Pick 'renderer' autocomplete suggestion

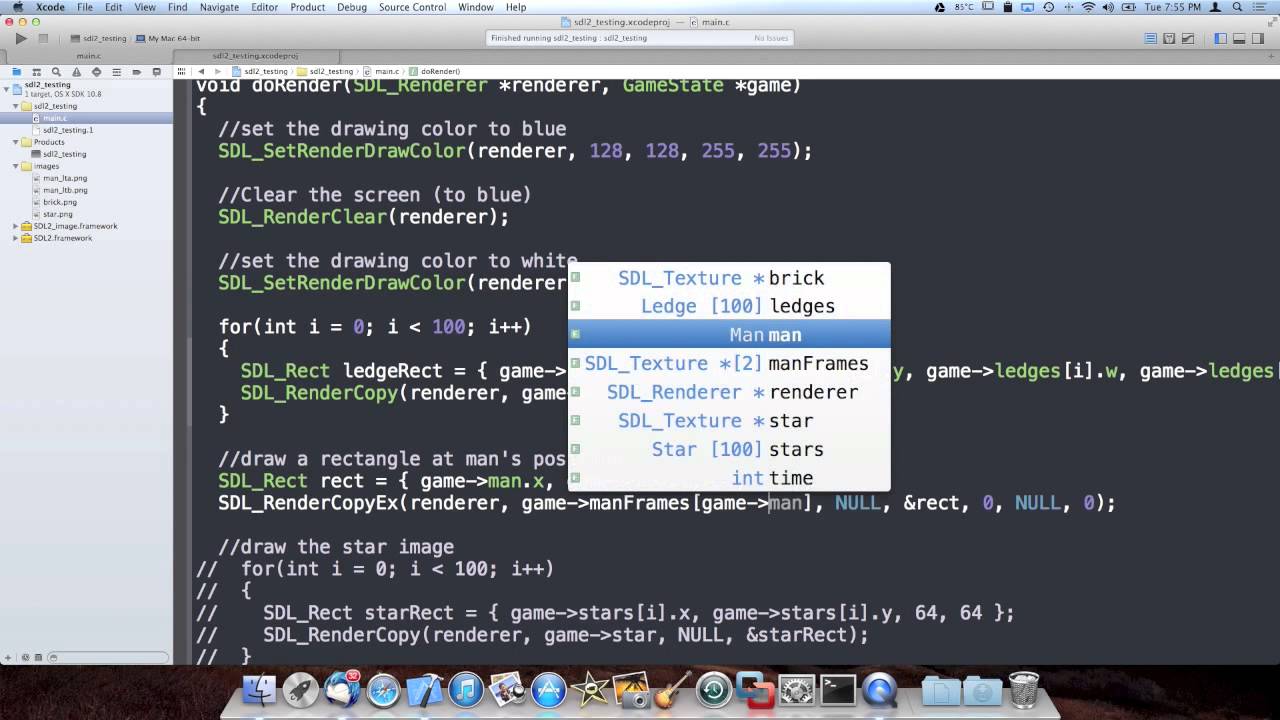[729, 392]
